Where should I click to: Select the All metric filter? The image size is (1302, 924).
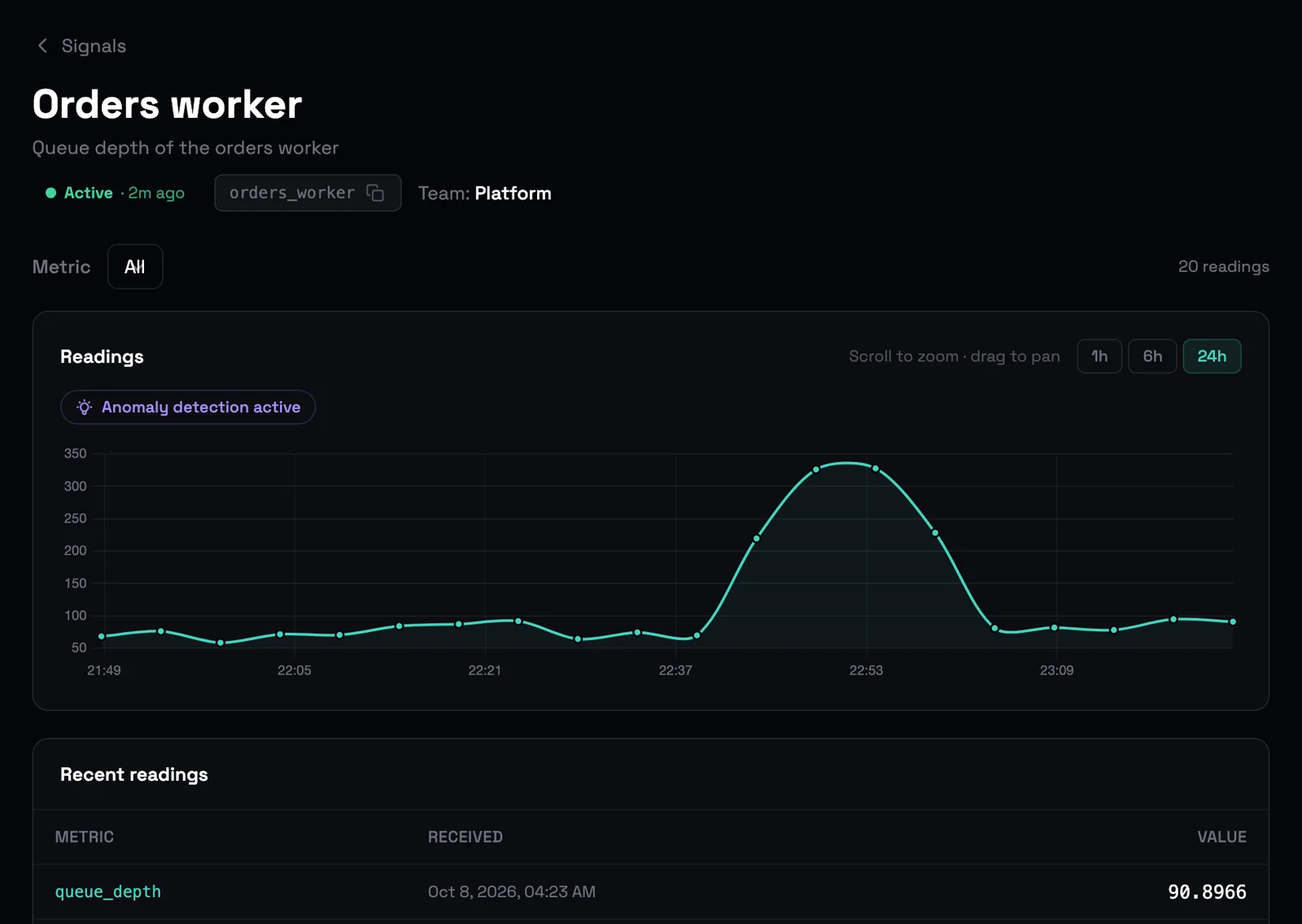pos(135,267)
